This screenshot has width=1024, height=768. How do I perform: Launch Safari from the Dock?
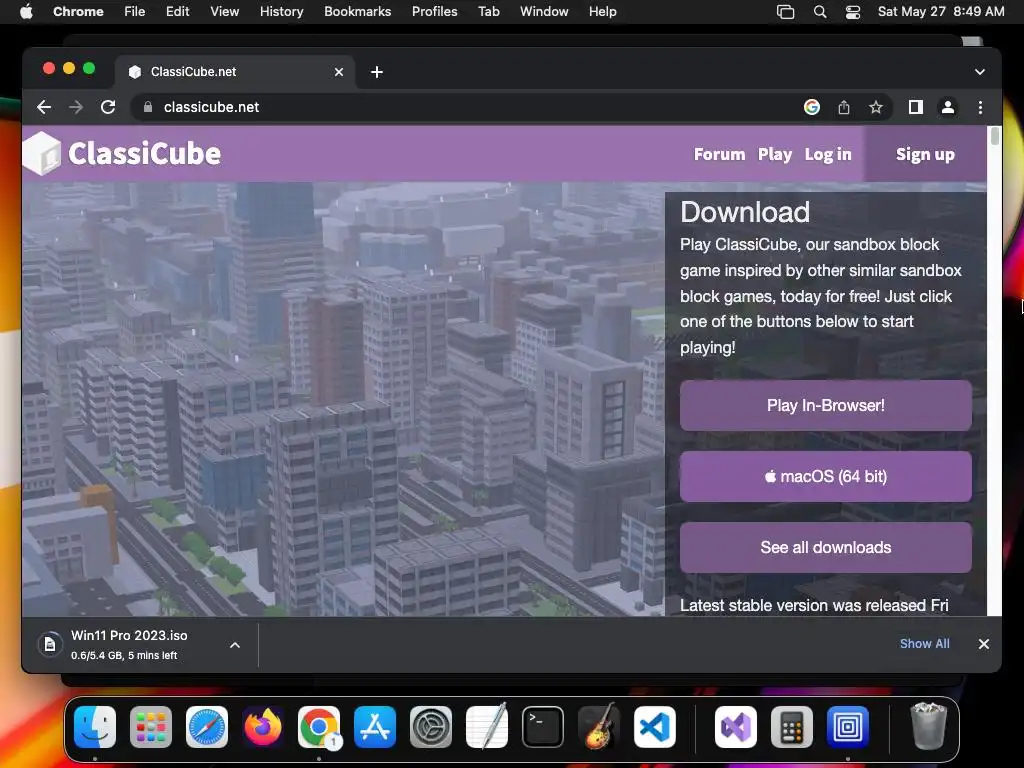[207, 727]
